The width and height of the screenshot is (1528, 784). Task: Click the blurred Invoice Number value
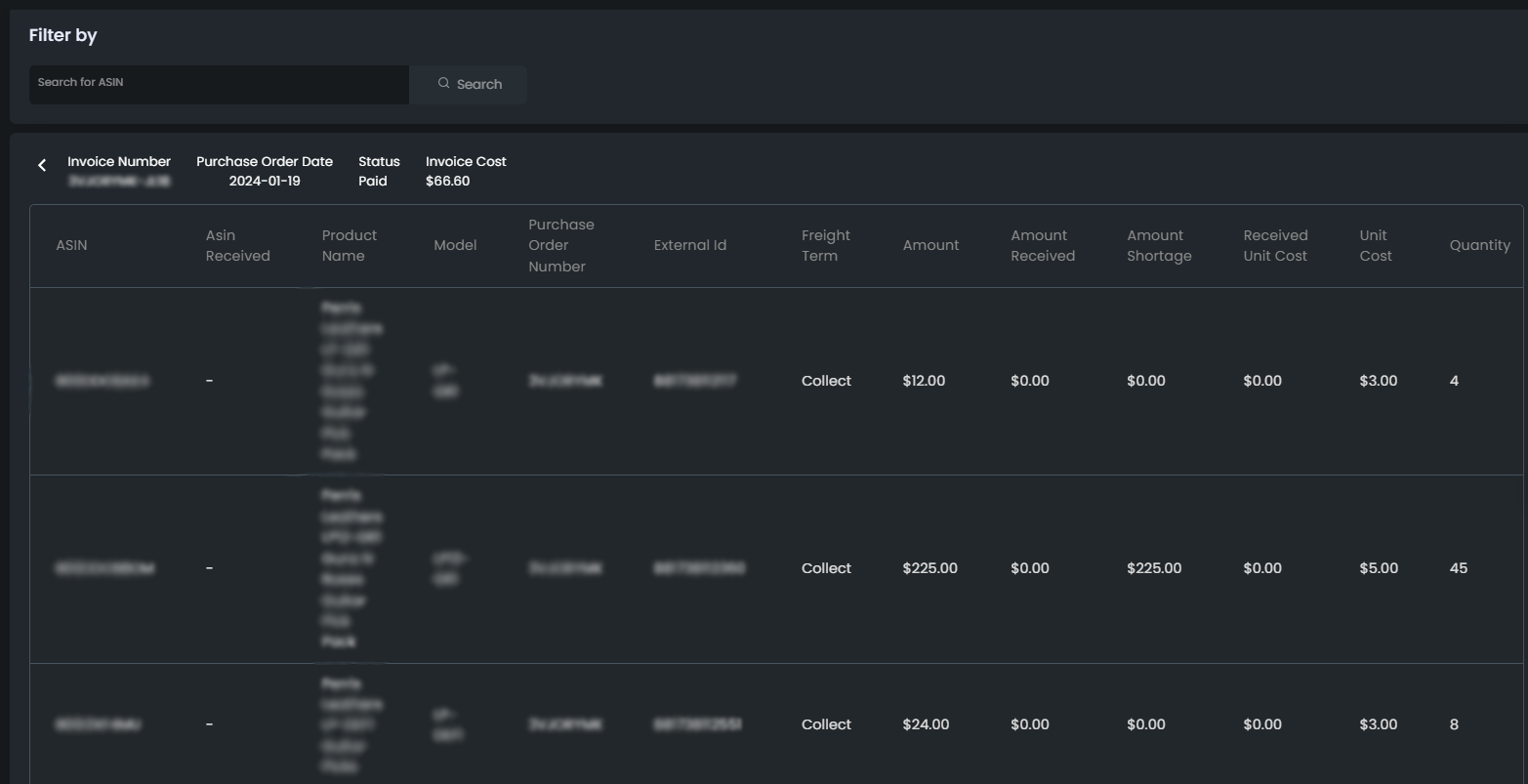point(119,181)
